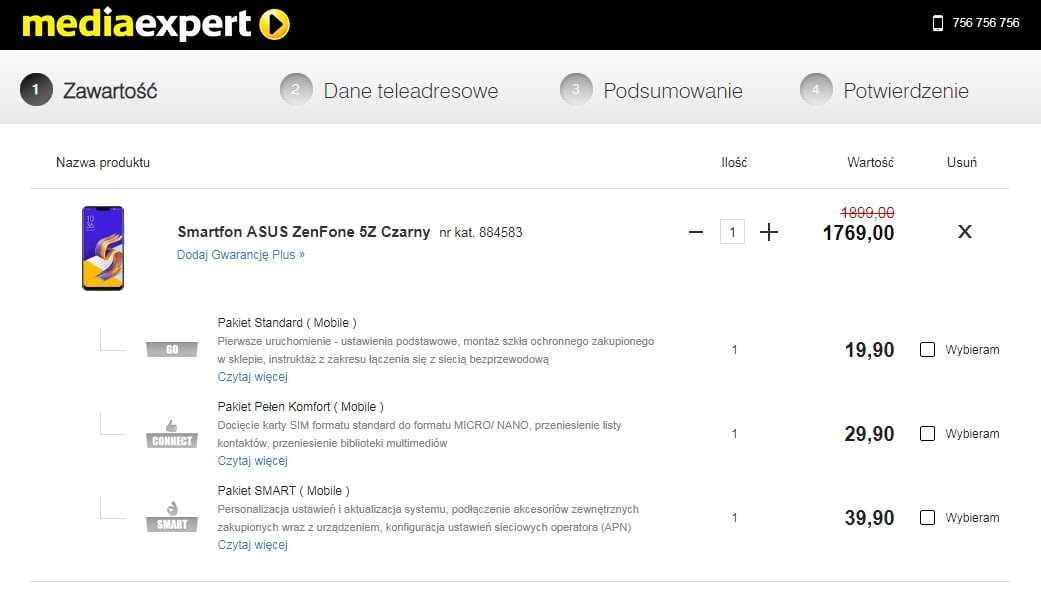
Task: Go to Podsumowanie step
Action: 673,91
